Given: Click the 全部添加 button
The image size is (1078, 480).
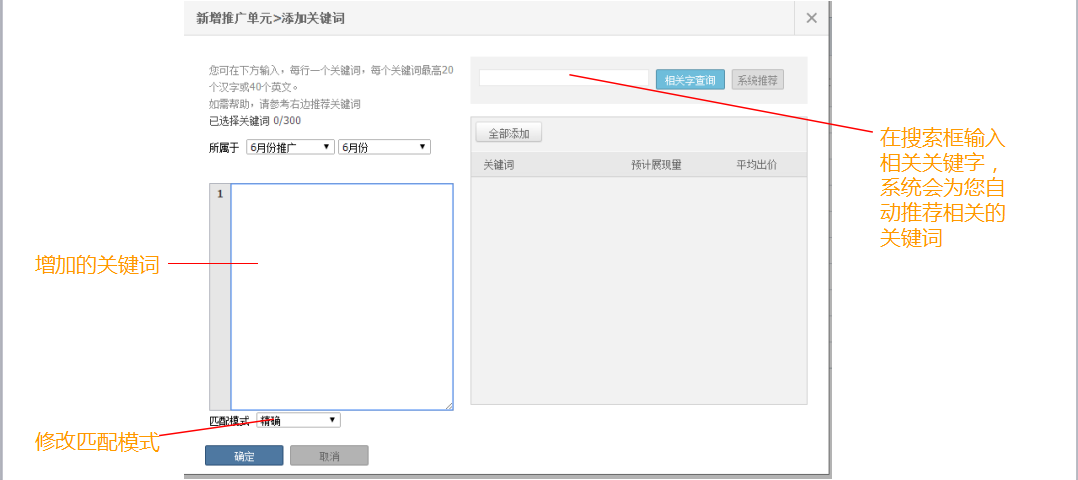Looking at the screenshot, I should coord(508,133).
